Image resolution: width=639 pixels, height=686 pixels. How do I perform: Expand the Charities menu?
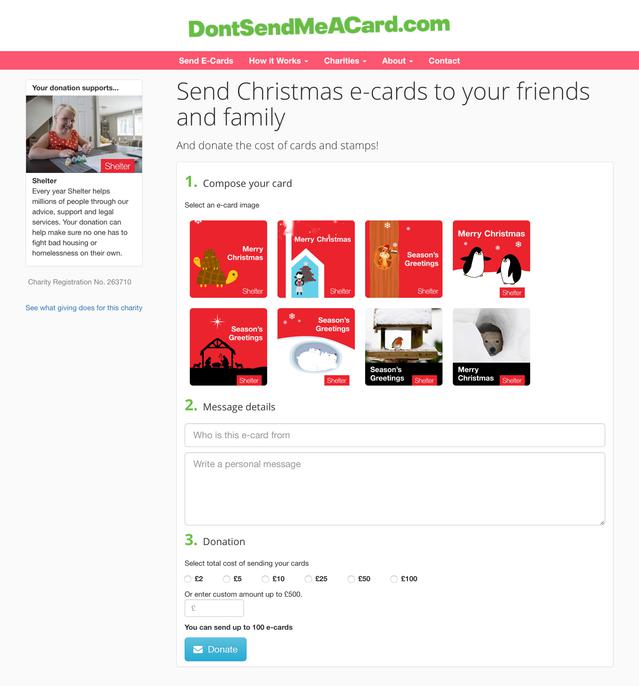pos(345,61)
